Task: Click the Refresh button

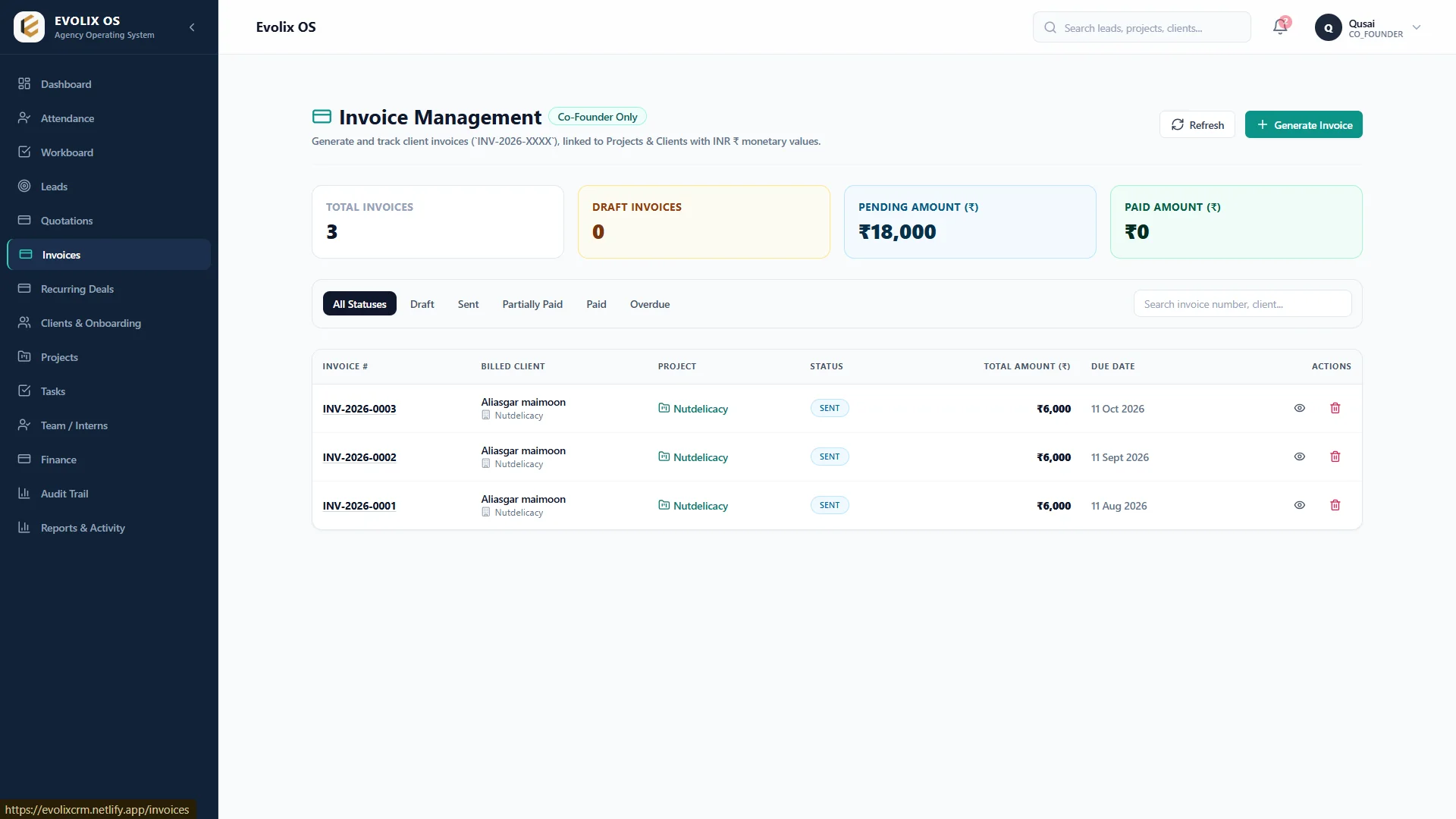Action: tap(1197, 125)
